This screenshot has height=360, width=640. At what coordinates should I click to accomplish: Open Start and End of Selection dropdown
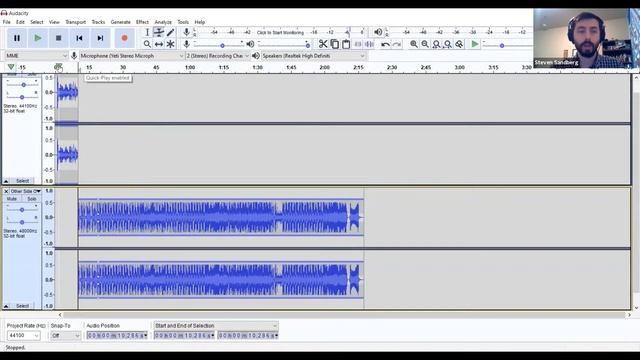point(216,326)
